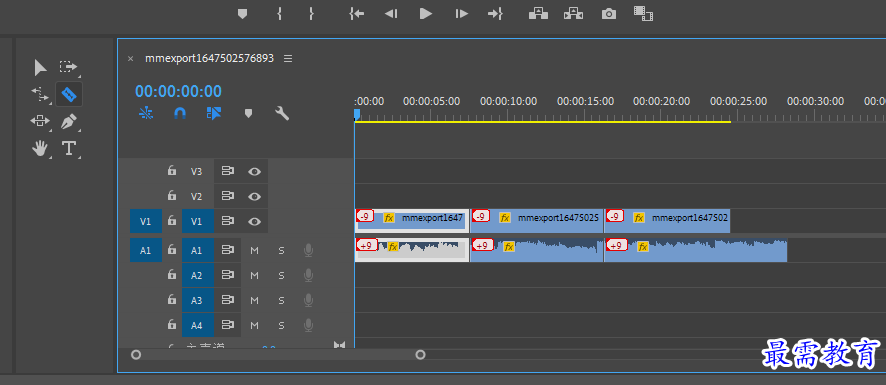This screenshot has height=385, width=886.
Task: Select second video clip mmexport16475025
Action: pyautogui.click(x=537, y=220)
